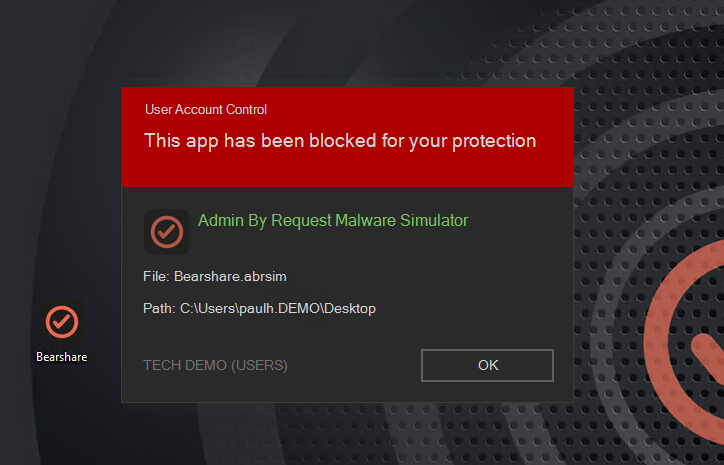Click the User Account Control title text
Image resolution: width=724 pixels, height=465 pixels.
[206, 109]
